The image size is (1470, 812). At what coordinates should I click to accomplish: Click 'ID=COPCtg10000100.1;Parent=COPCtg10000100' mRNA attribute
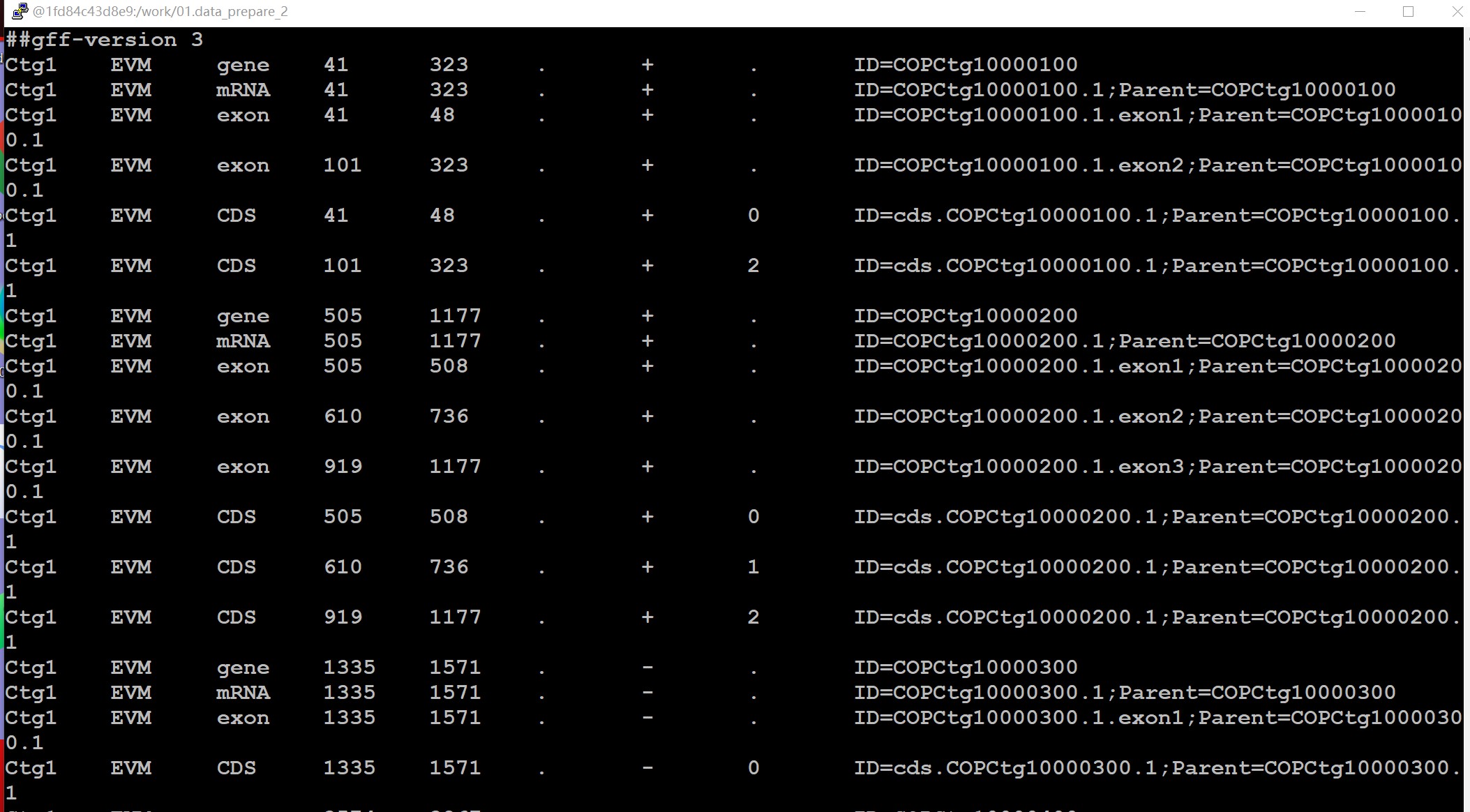(1125, 90)
